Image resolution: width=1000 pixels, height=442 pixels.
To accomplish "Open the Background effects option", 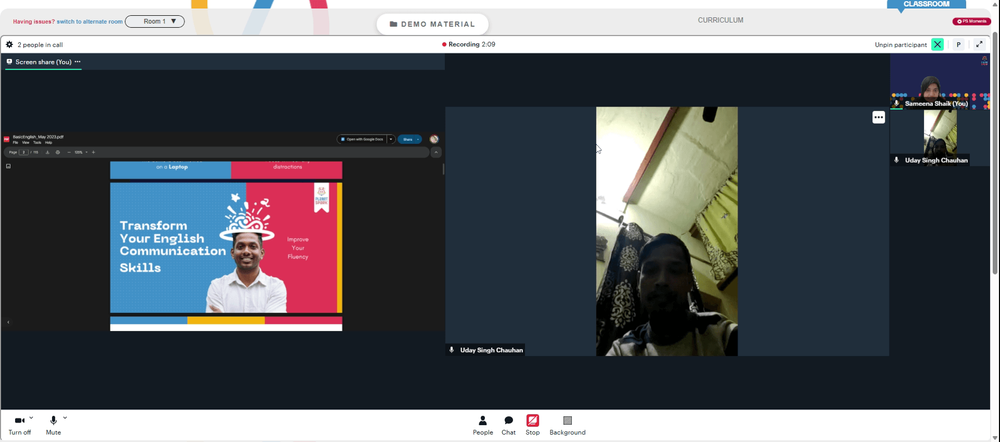I will pyautogui.click(x=568, y=425).
